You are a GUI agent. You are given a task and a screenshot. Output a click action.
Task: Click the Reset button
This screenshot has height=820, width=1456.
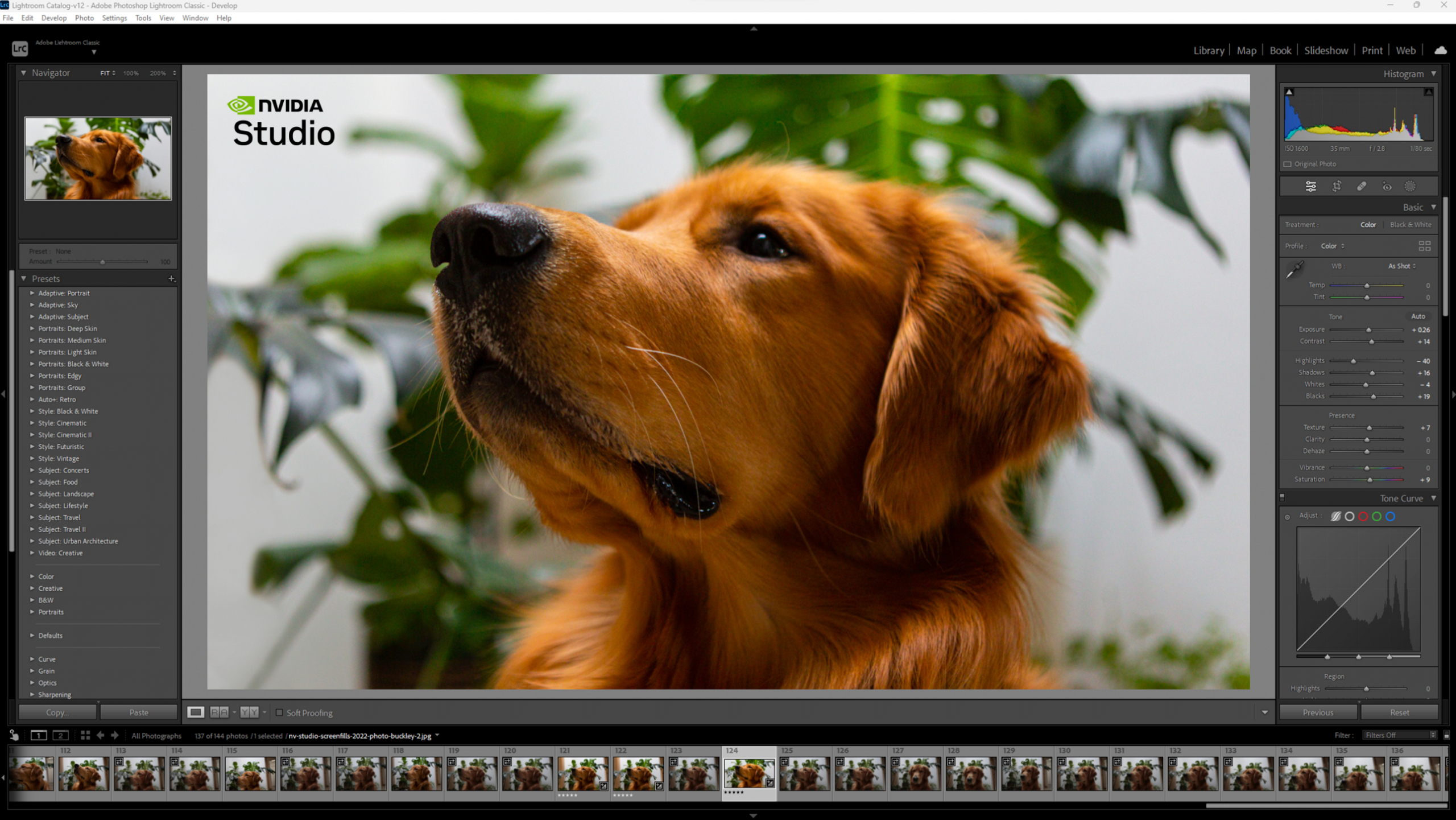1399,712
